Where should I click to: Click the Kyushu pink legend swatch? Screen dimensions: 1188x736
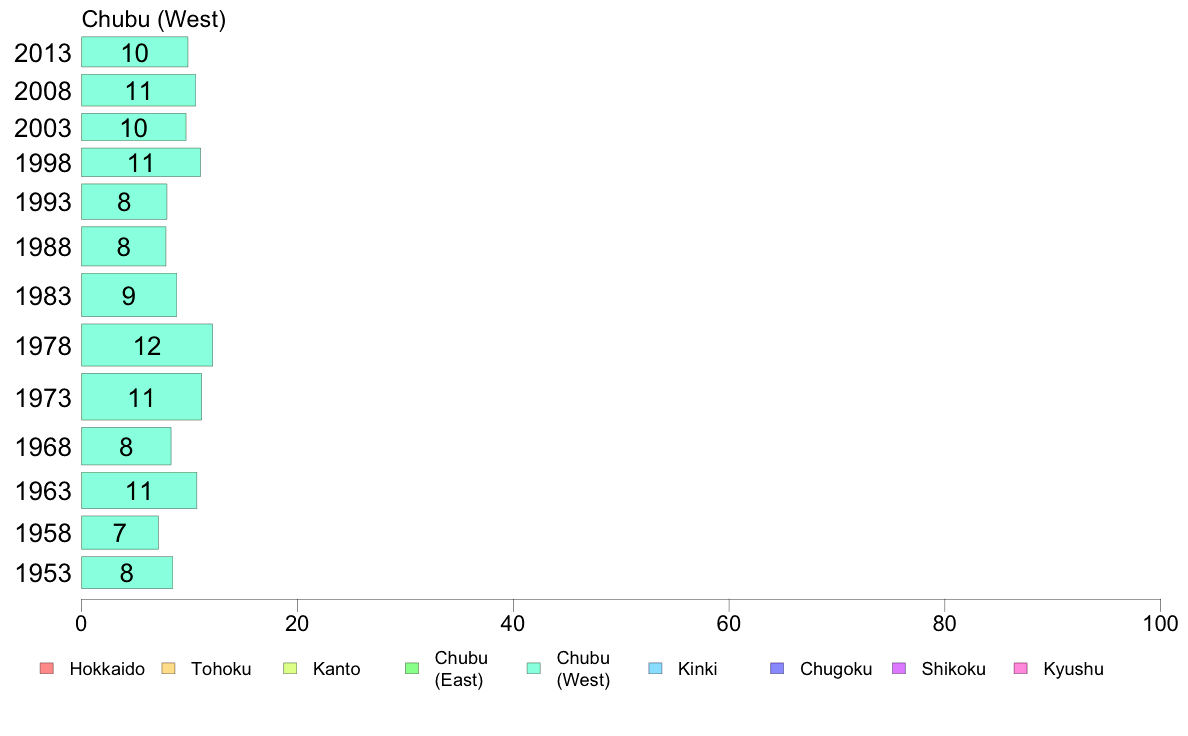pos(1021,669)
